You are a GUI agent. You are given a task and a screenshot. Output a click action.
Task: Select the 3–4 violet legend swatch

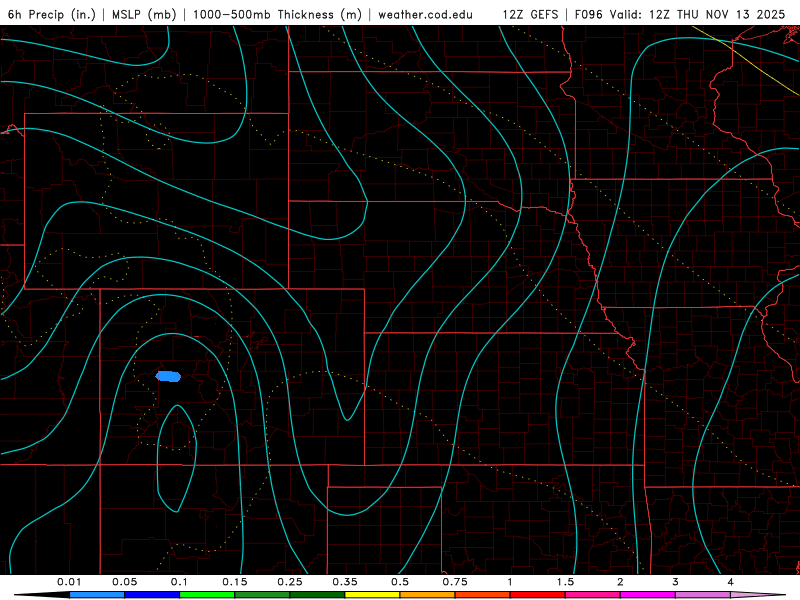(x=703, y=595)
